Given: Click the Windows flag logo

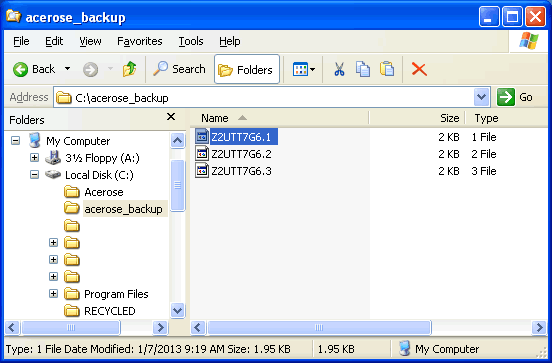Looking at the screenshot, I should point(528,41).
